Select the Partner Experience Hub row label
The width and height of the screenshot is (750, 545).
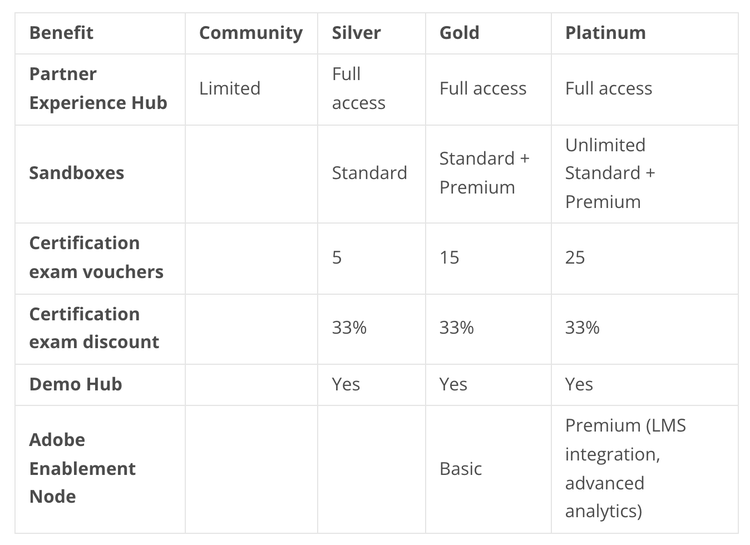click(98, 89)
